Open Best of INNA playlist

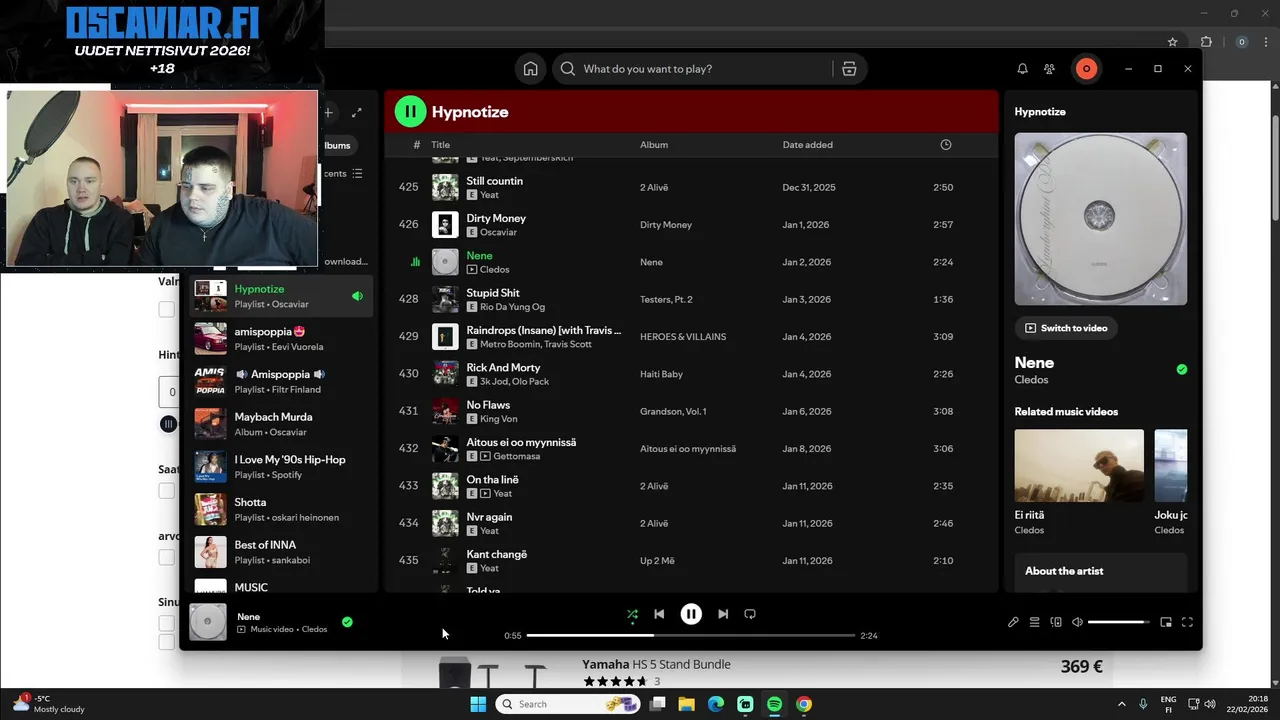tap(280, 552)
